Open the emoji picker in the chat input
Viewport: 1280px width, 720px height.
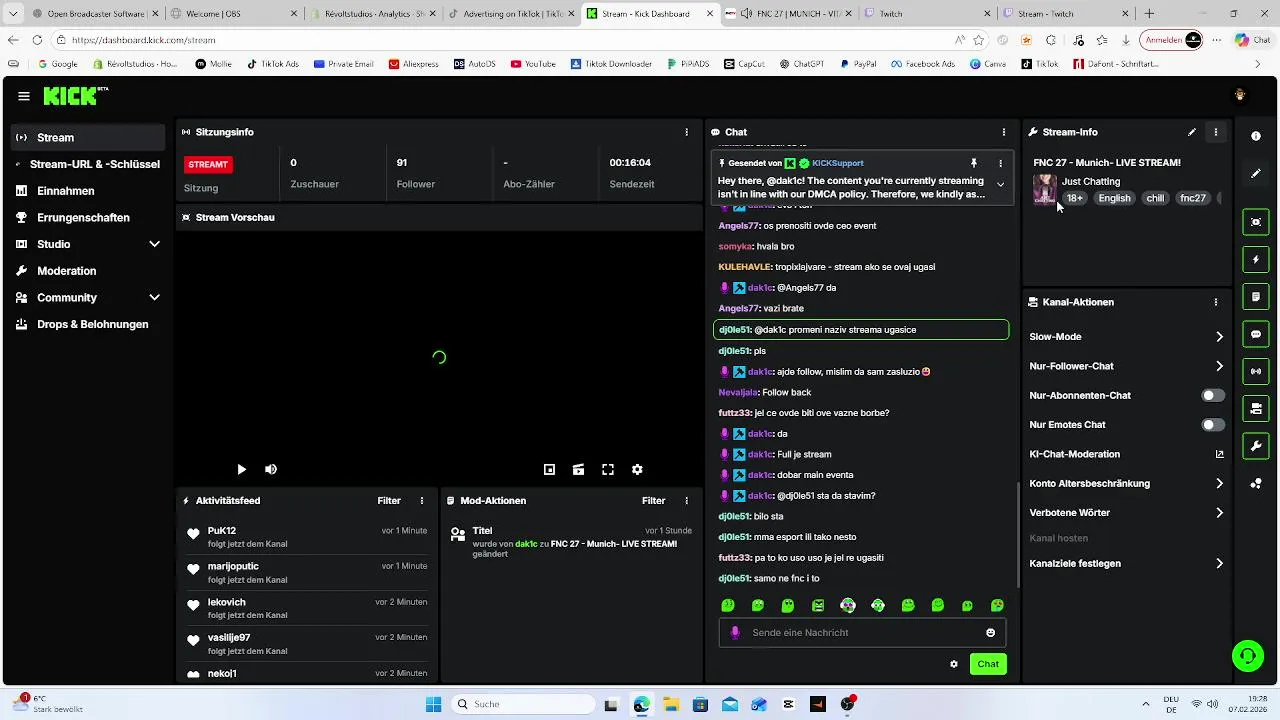click(991, 633)
